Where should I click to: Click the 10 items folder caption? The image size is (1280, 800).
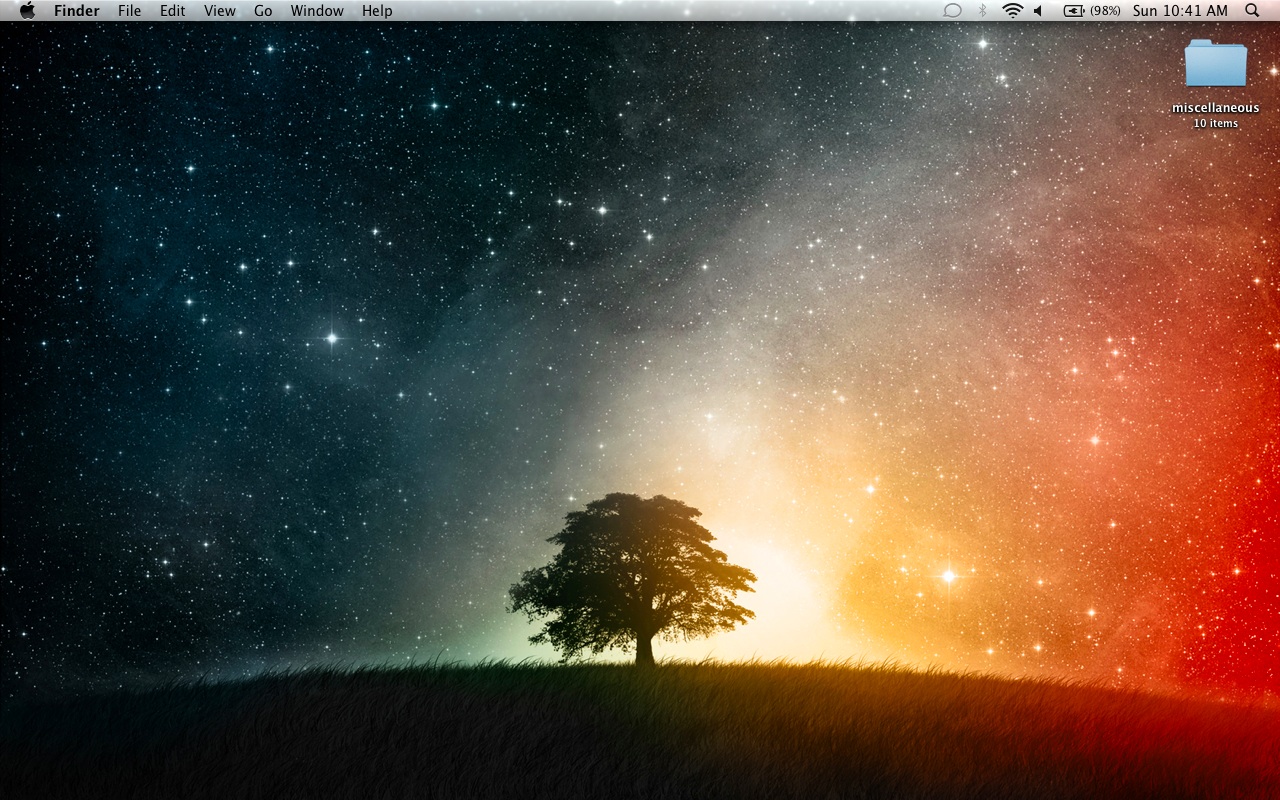pos(1216,123)
